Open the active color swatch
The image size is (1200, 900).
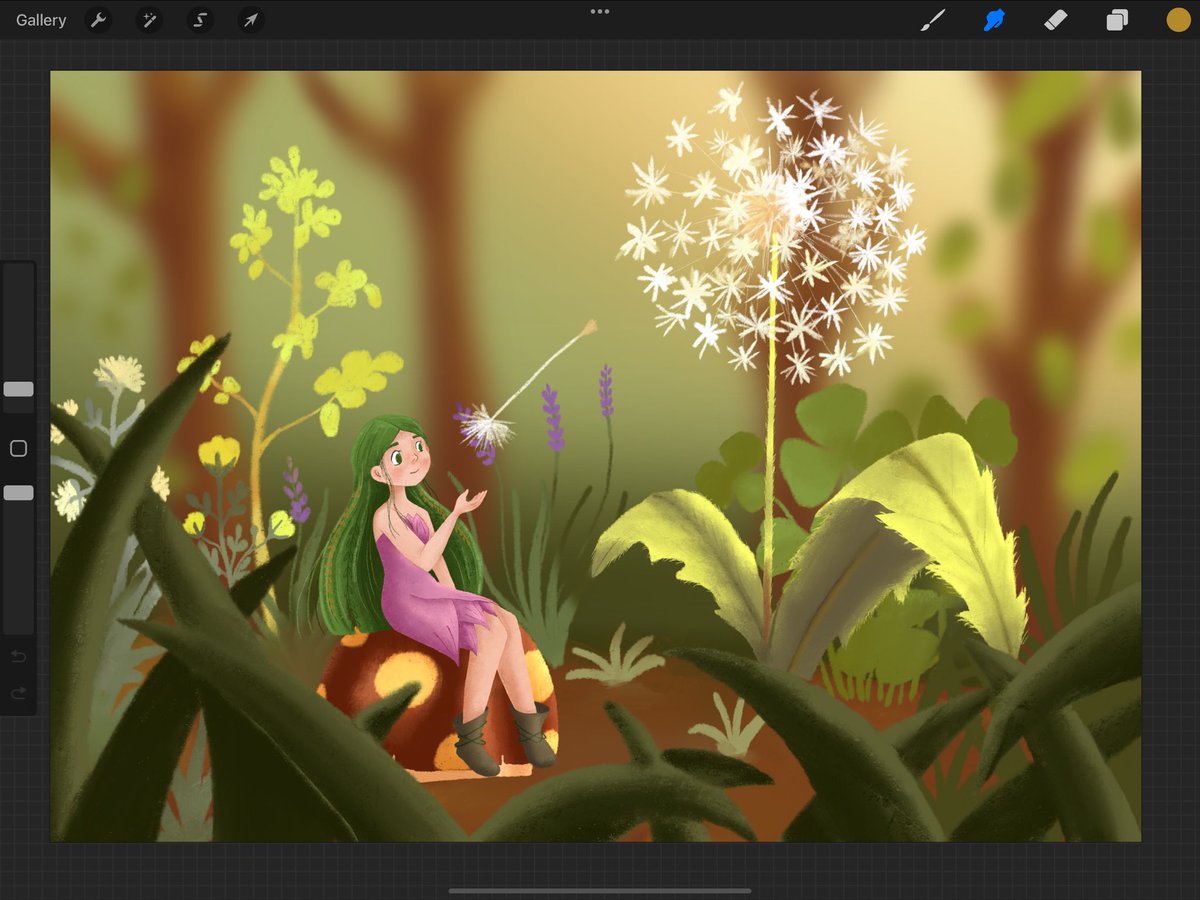pos(1178,19)
